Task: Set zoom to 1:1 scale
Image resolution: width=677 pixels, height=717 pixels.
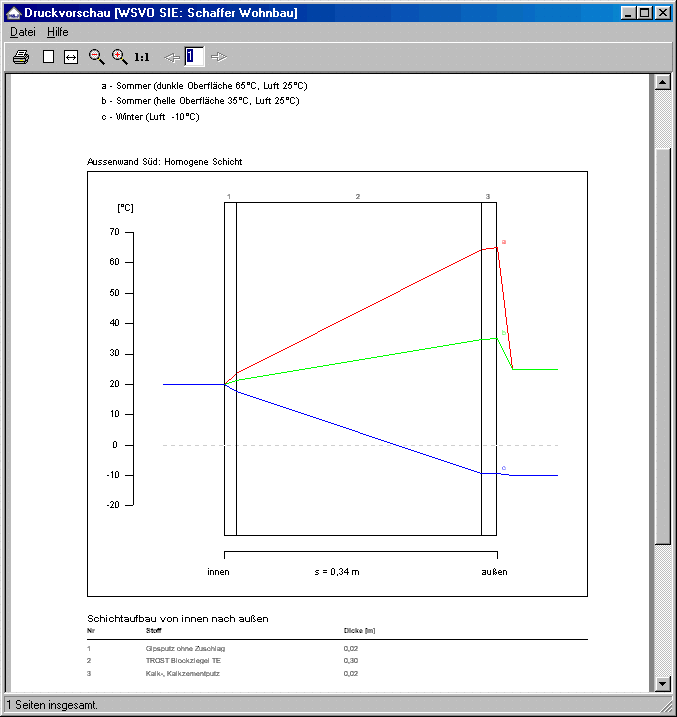Action: click(142, 57)
